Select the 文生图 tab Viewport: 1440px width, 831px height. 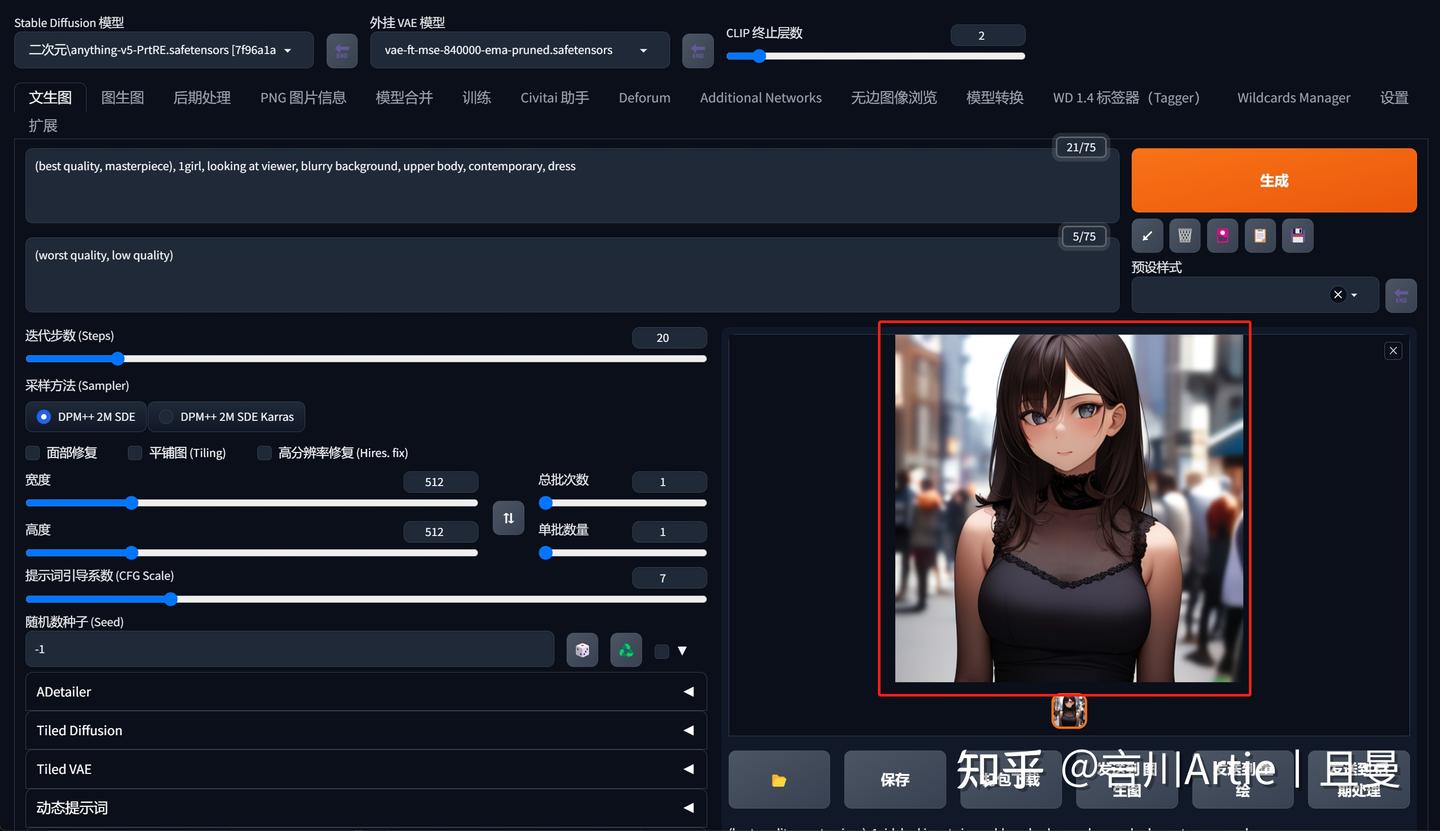[50, 97]
